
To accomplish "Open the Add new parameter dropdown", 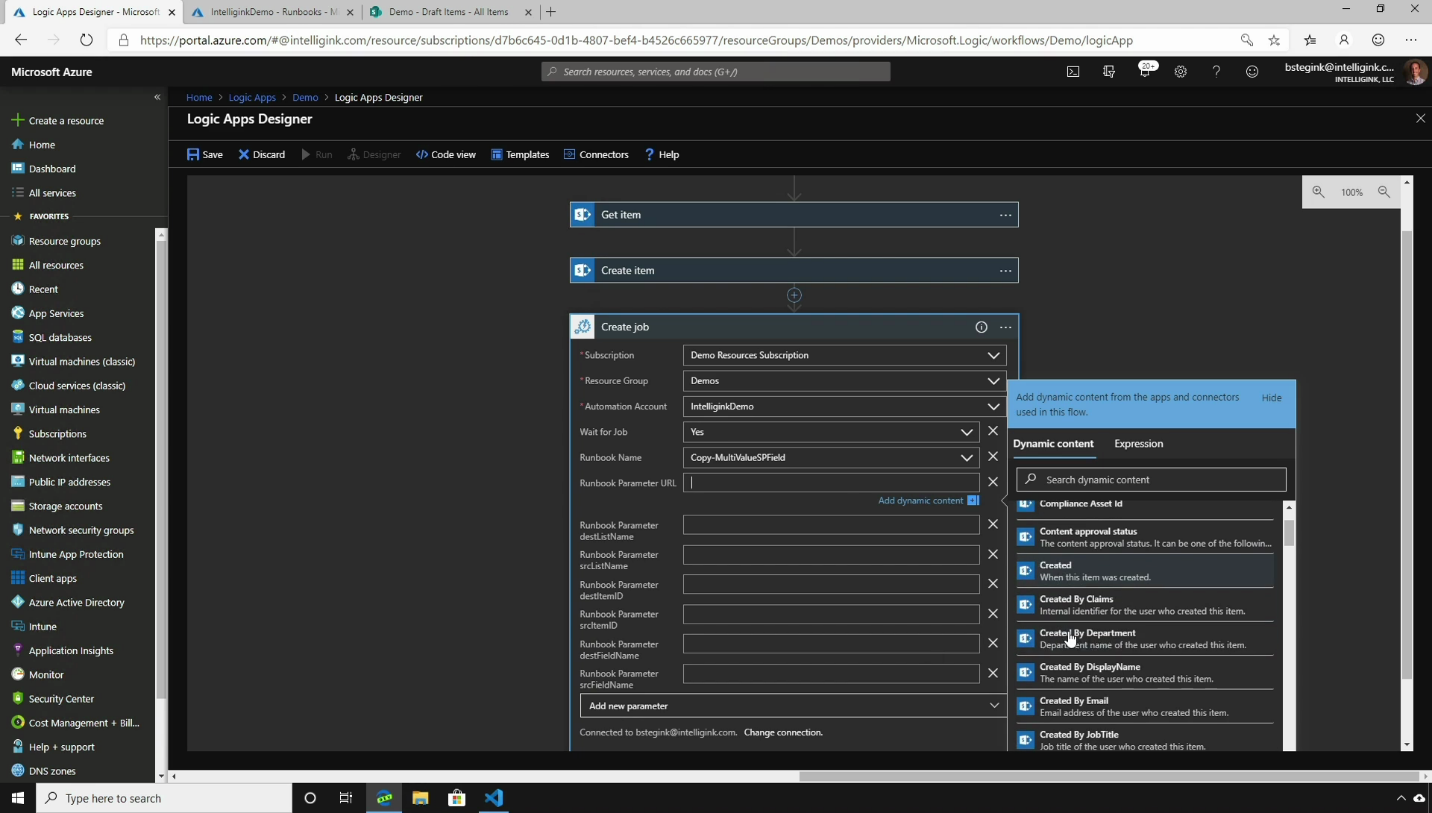I will (x=793, y=706).
